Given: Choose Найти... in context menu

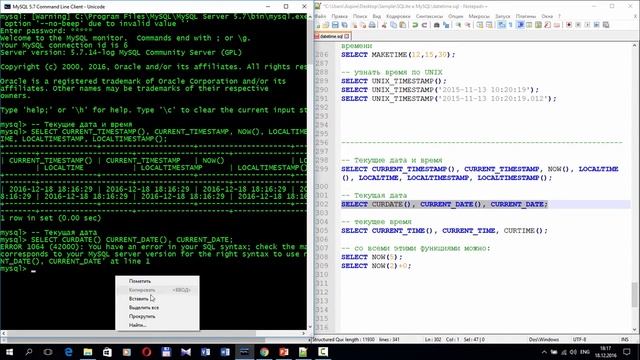Looking at the screenshot, I should [138, 325].
